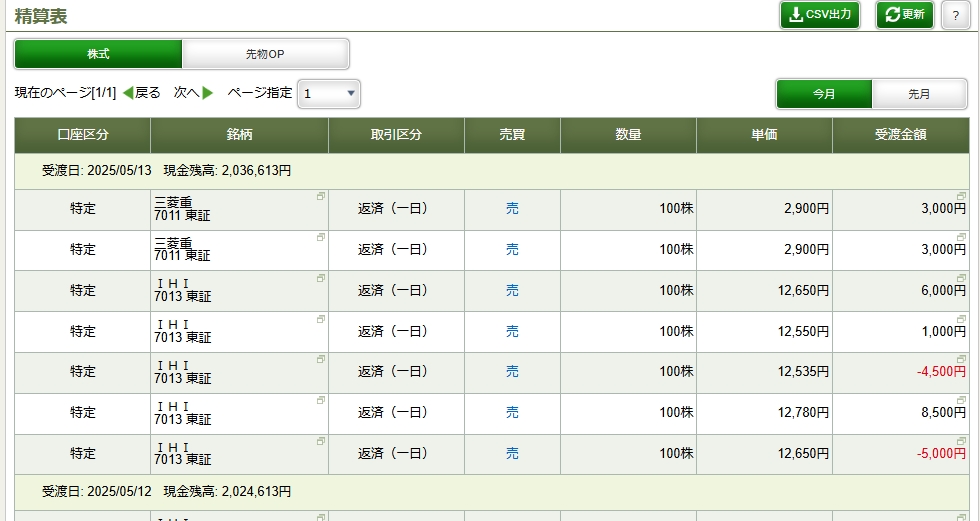Viewport: 980px width, 521px height.
Task: Click the 8,500円 settlement amount
Action: point(944,412)
